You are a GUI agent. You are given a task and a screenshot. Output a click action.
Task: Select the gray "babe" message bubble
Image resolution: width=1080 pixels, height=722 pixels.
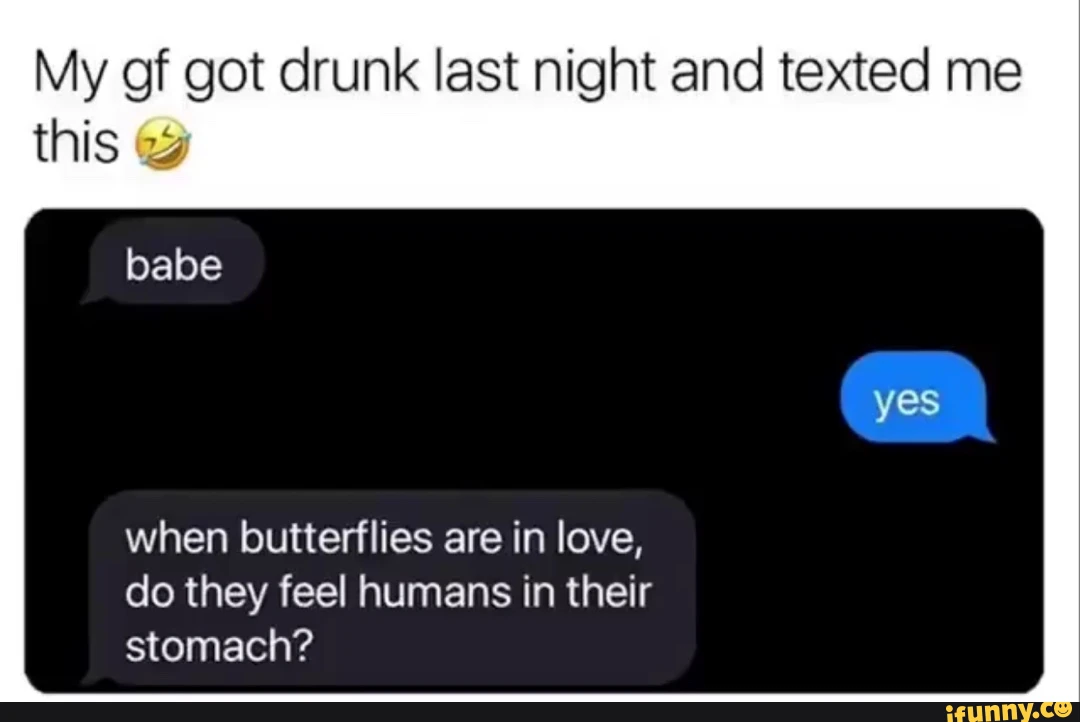pyautogui.click(x=174, y=261)
